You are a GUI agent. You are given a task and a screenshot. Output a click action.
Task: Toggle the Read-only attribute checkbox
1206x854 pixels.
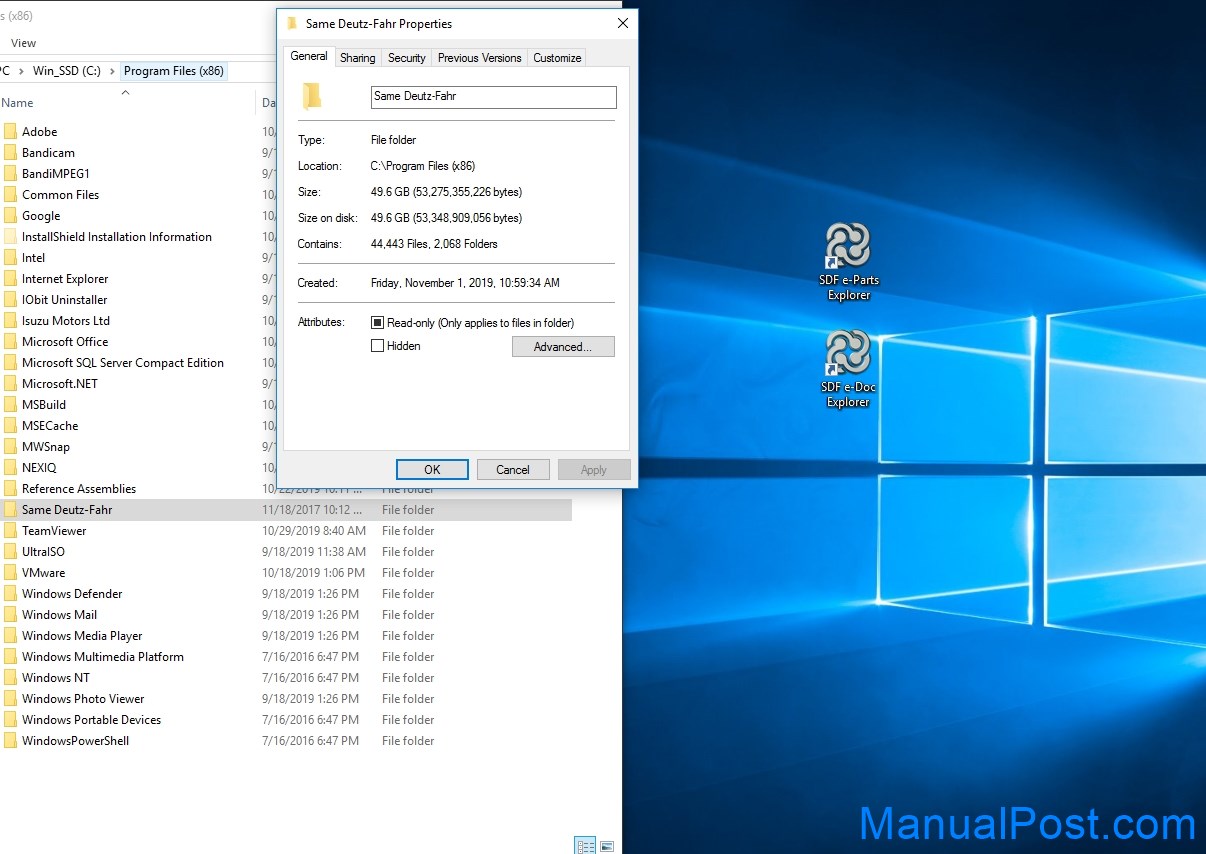tap(377, 323)
